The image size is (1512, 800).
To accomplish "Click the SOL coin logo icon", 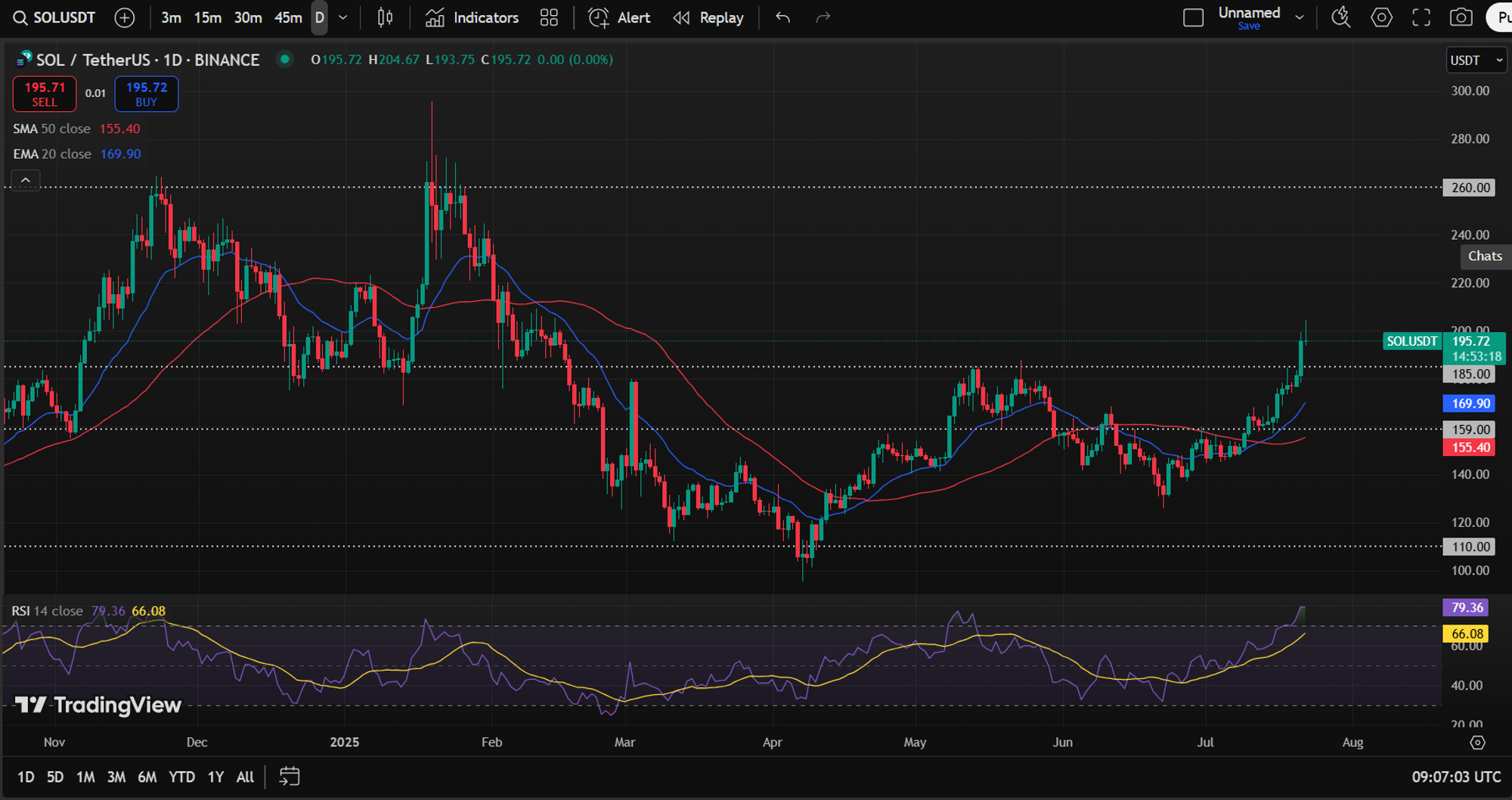I will tap(23, 59).
